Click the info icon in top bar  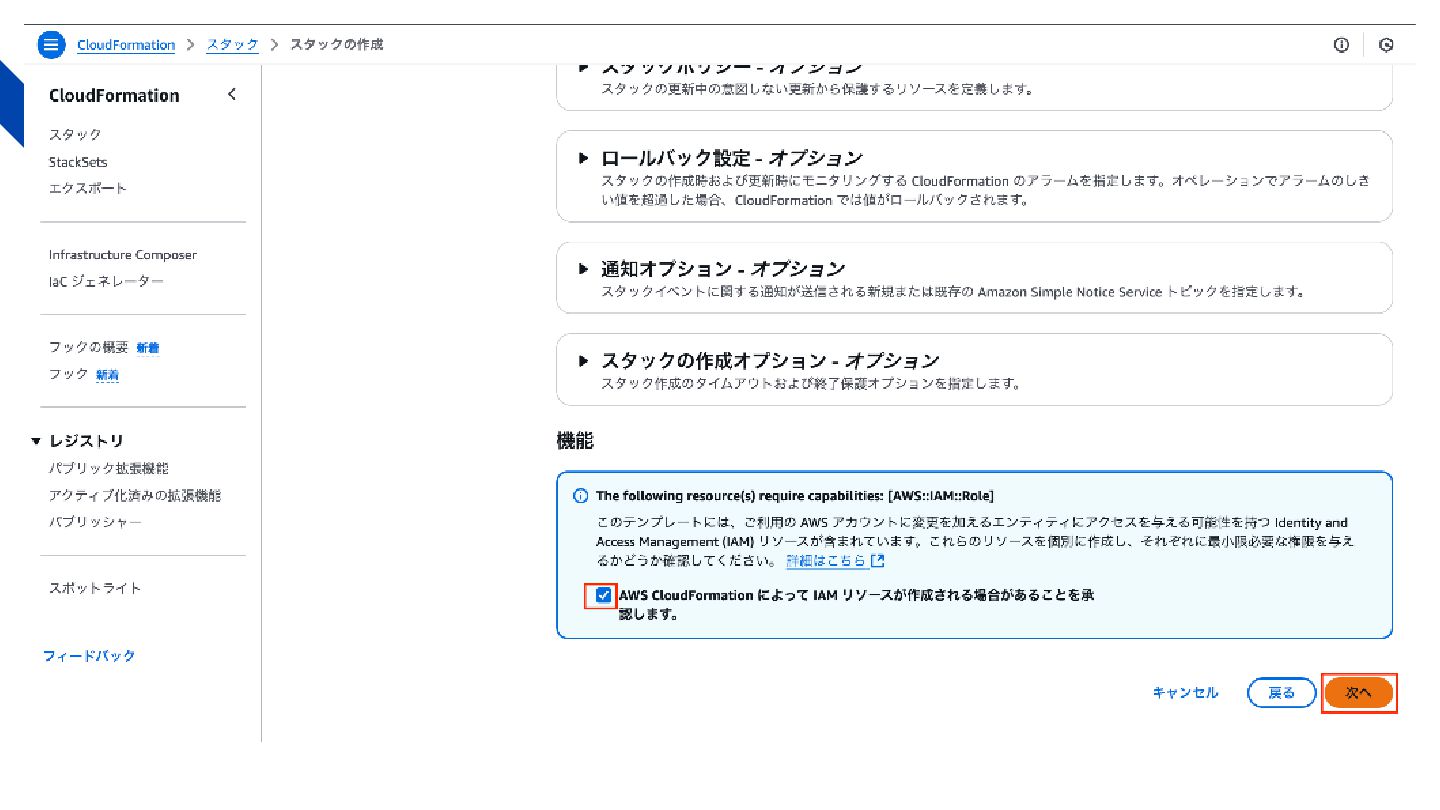pos(1342,45)
